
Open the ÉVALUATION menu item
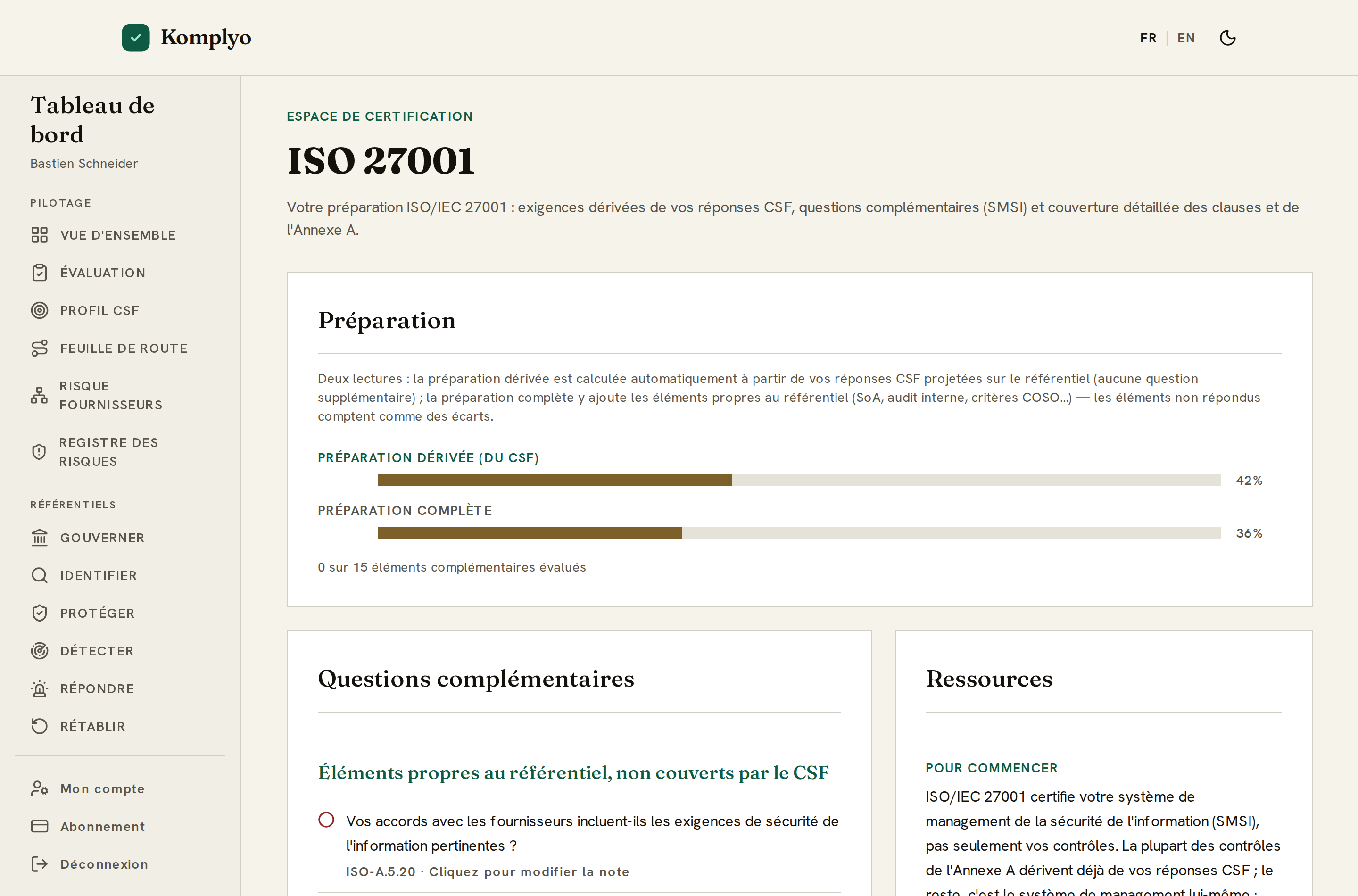click(x=103, y=273)
